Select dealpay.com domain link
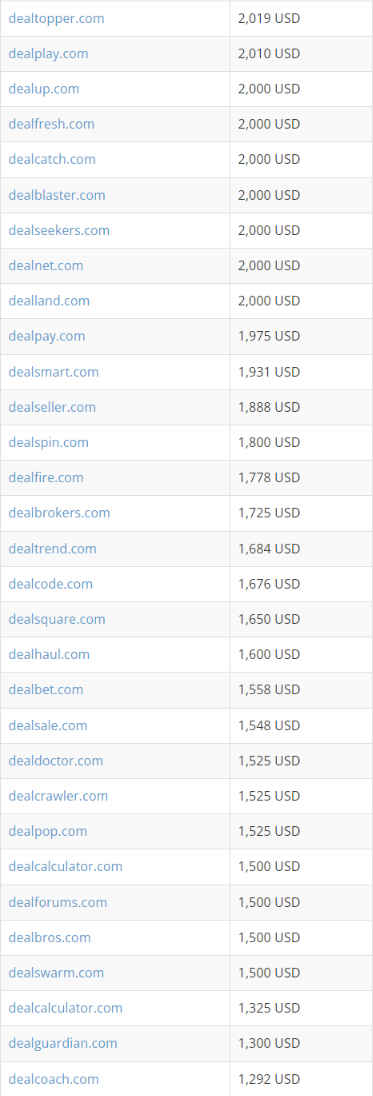This screenshot has height=1096, width=373. tap(47, 336)
